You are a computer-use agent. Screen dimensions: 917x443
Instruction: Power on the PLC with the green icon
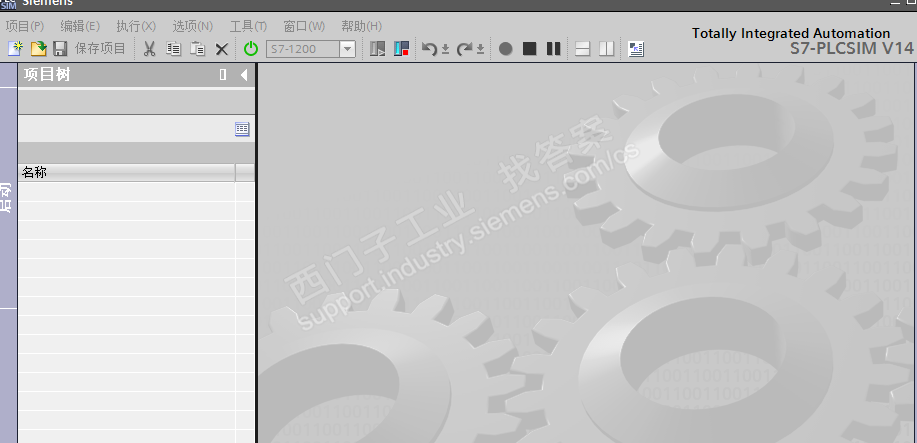251,49
